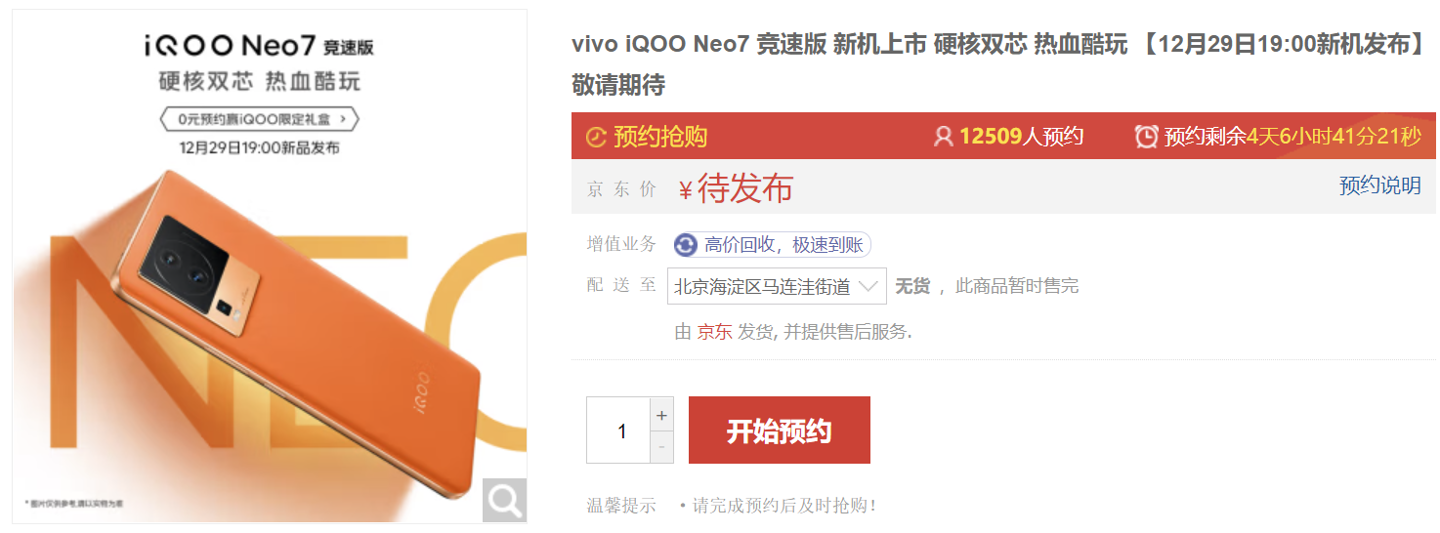1440x533 pixels.
Task: Open the 0元预约赢iQOO限定礼盒 banner arrow
Action: pos(344,119)
